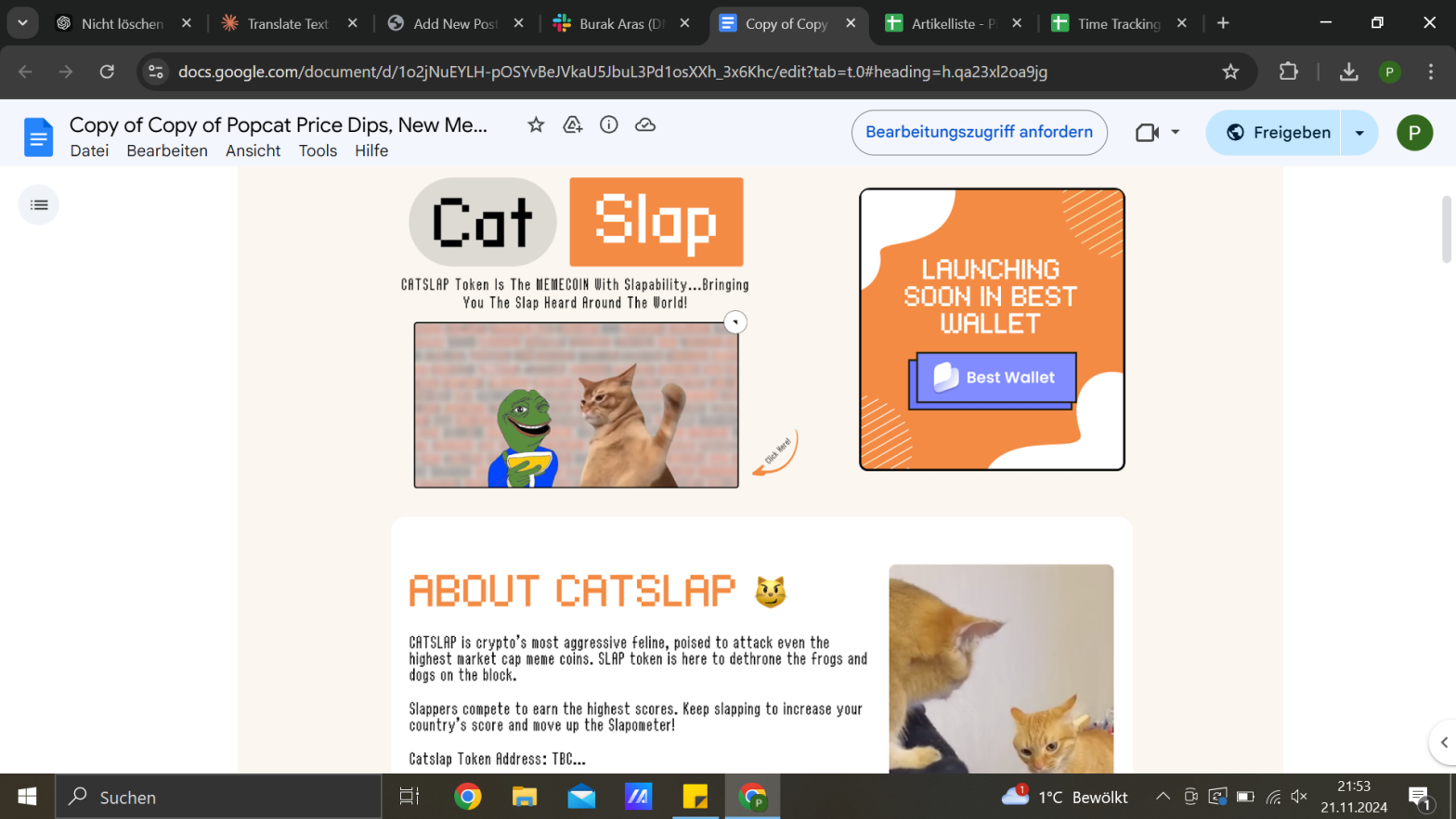Image resolution: width=1456 pixels, height=819 pixels.
Task: Check the cloud save status icon
Action: [x=645, y=124]
